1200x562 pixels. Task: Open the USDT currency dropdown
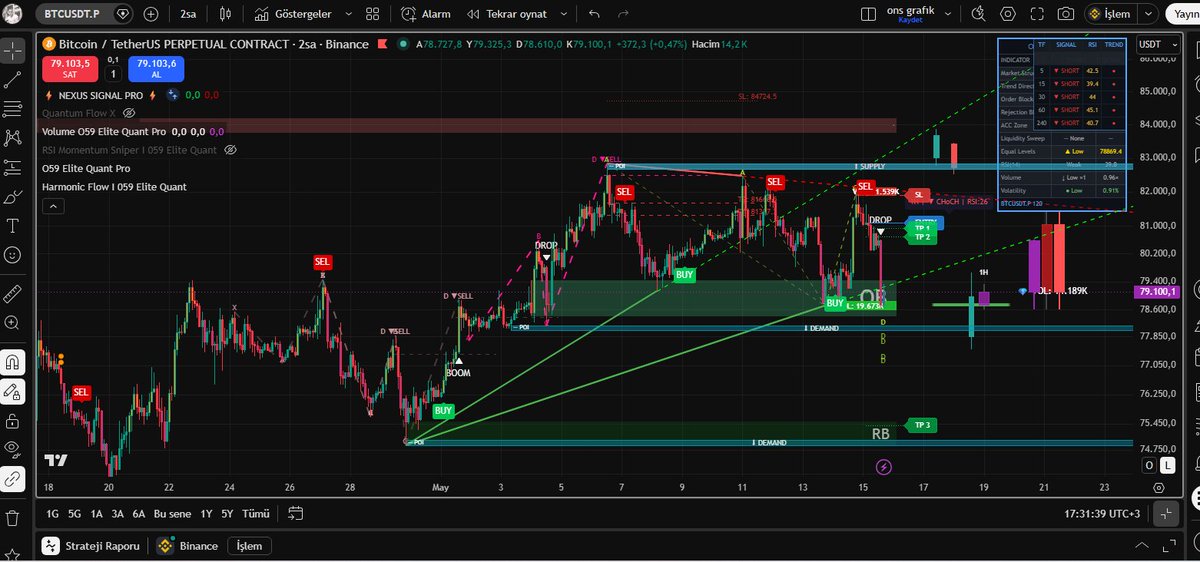(x=1156, y=44)
